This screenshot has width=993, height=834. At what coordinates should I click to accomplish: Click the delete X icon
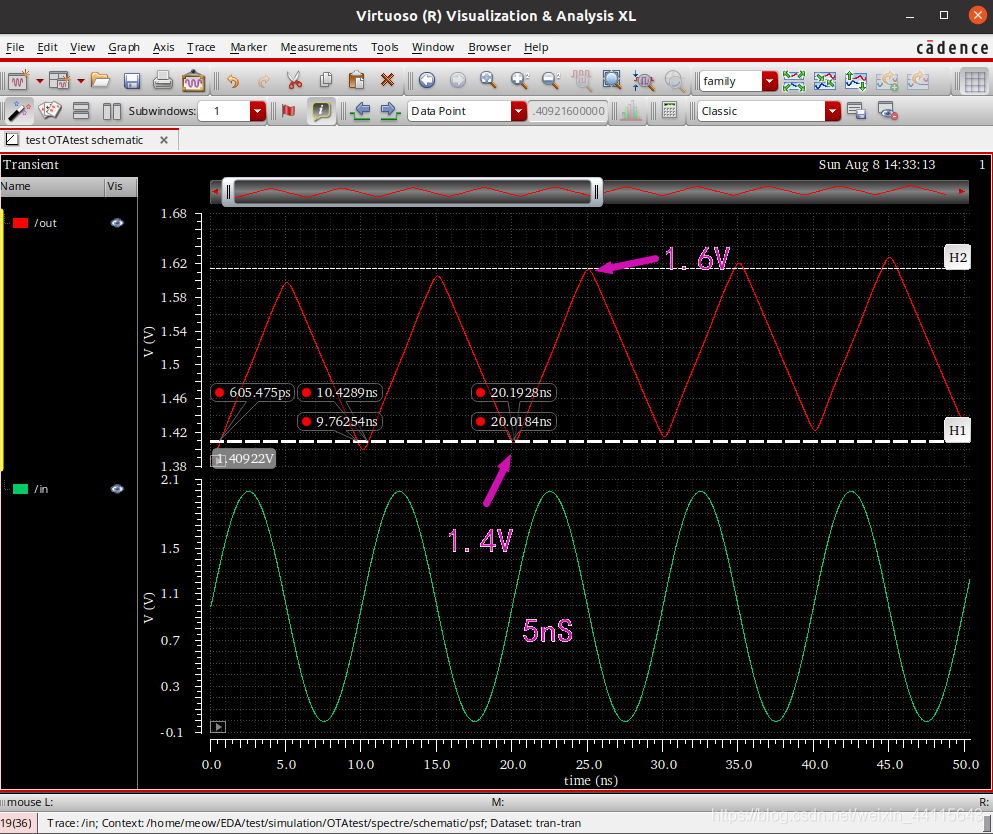point(388,80)
